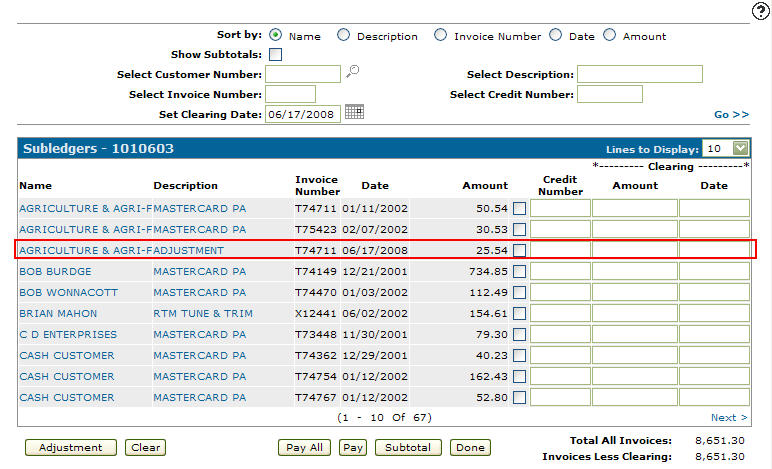This screenshot has width=772, height=469.
Task: Select the Description sort radio button
Action: pyautogui.click(x=344, y=35)
